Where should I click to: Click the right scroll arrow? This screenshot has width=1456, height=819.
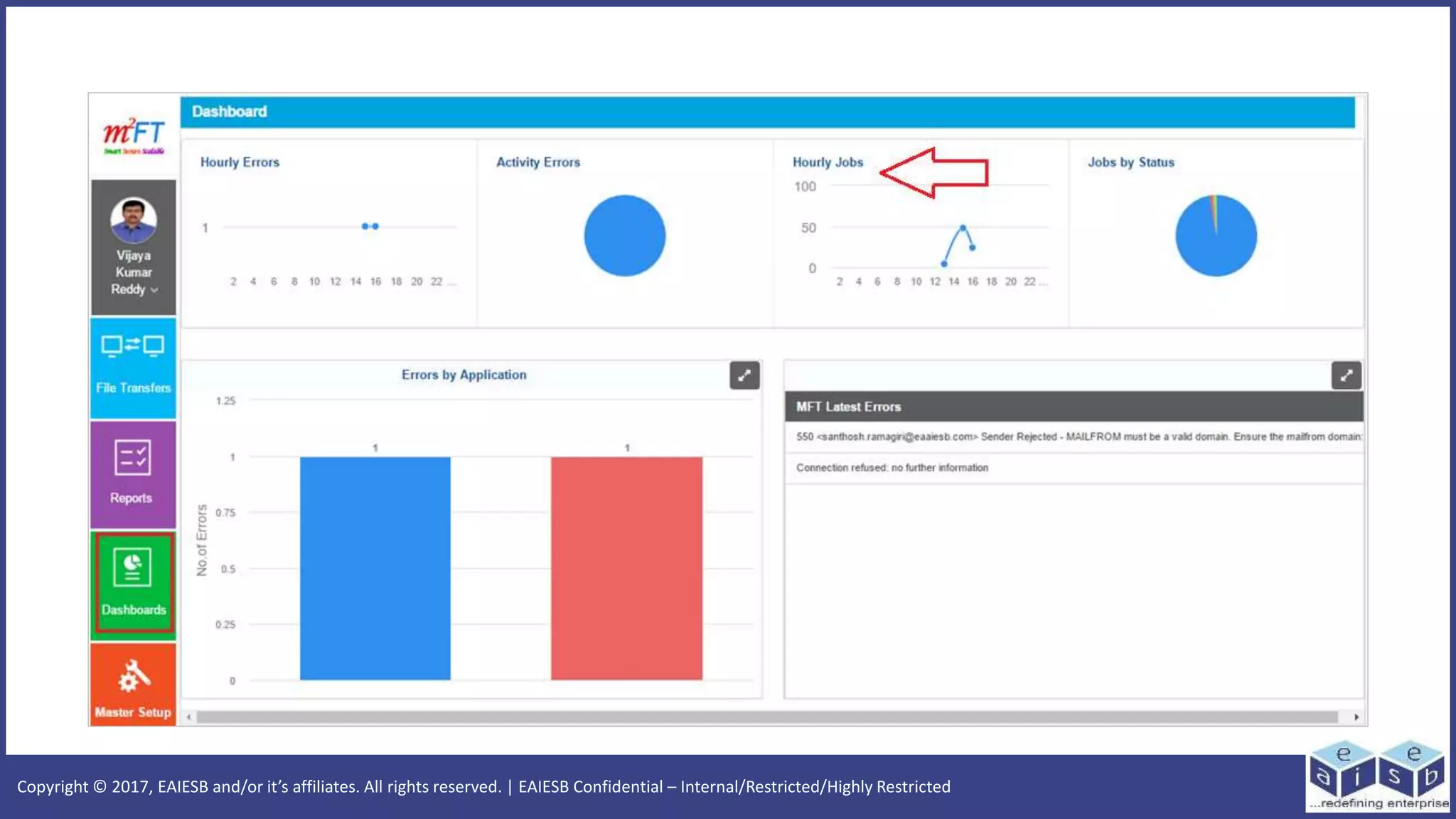[x=1356, y=717]
